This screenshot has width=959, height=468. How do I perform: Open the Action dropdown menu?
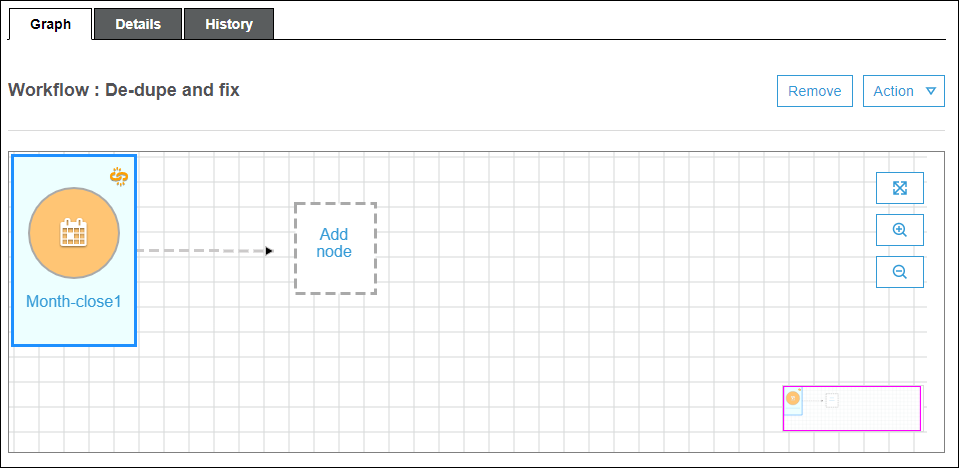click(x=903, y=91)
